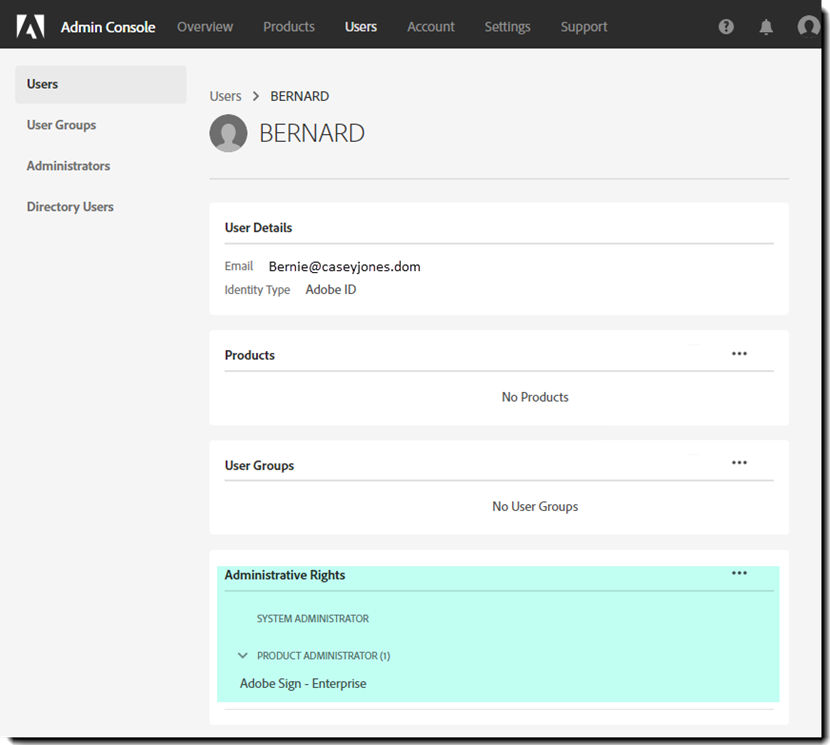Select the Users tab in top bar
Image resolution: width=830 pixels, height=745 pixels.
[360, 26]
